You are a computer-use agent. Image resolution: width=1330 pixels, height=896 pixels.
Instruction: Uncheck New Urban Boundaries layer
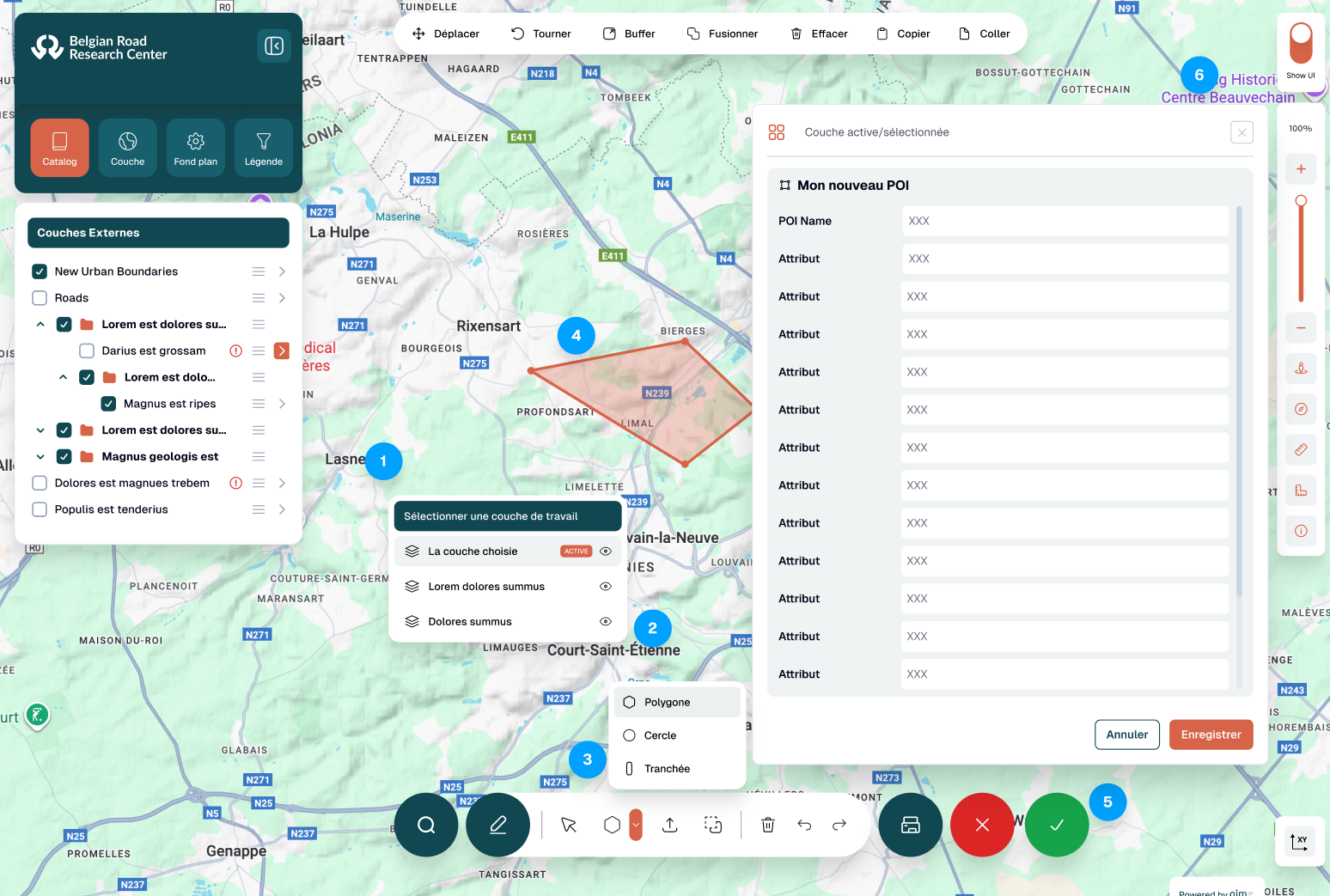[x=40, y=271]
